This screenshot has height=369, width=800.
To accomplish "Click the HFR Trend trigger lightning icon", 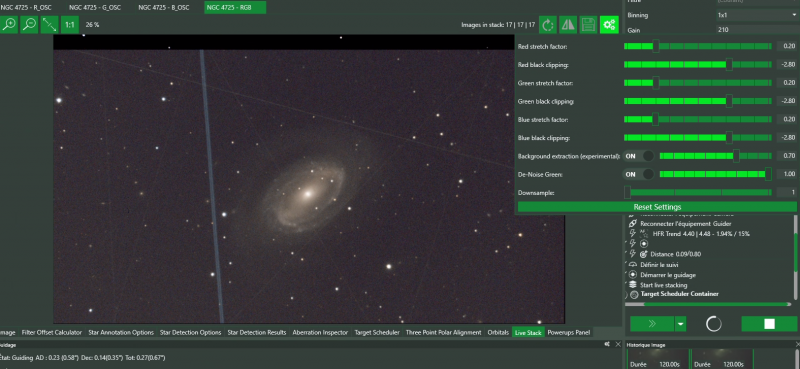I will (x=633, y=233).
